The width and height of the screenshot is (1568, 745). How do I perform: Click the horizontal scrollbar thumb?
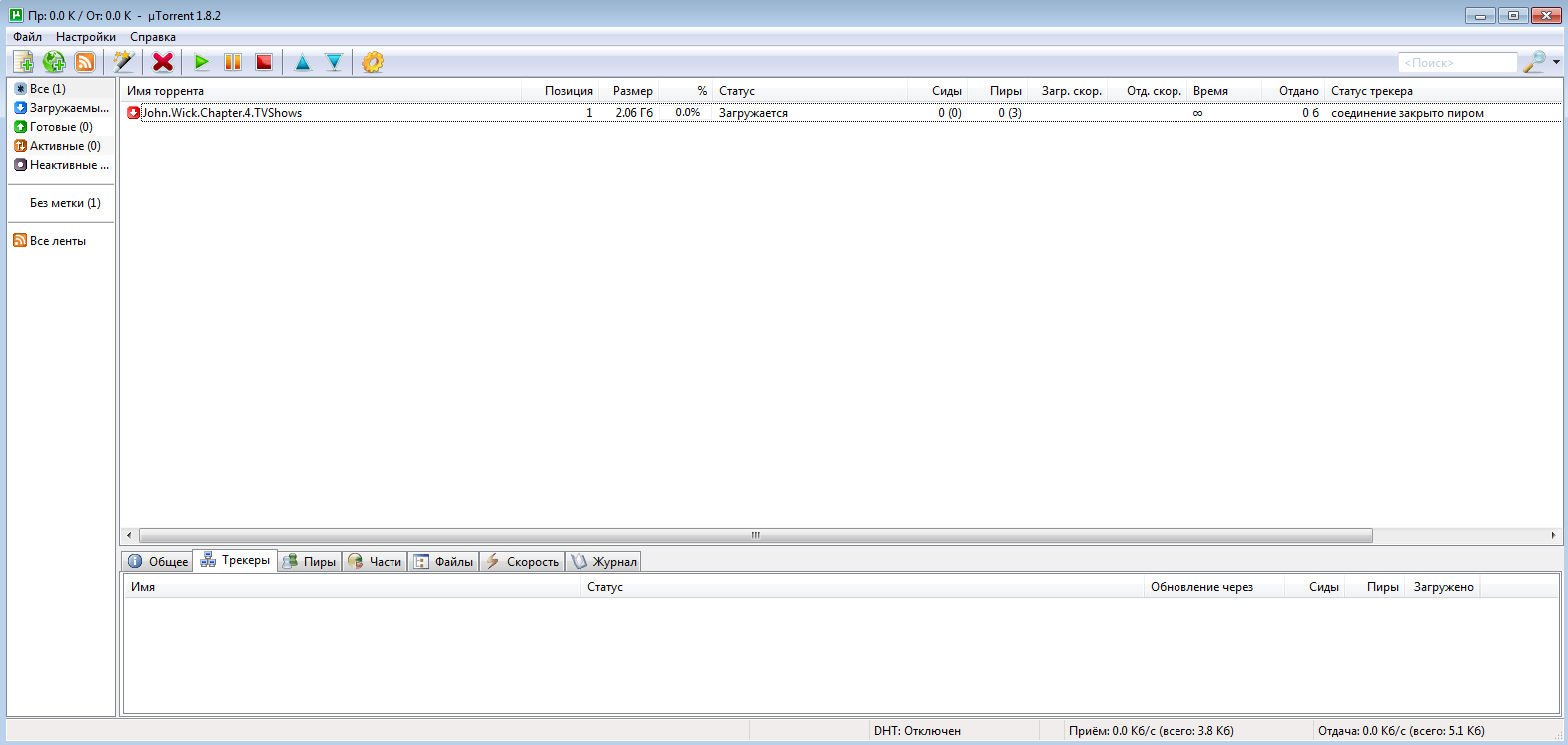point(756,535)
